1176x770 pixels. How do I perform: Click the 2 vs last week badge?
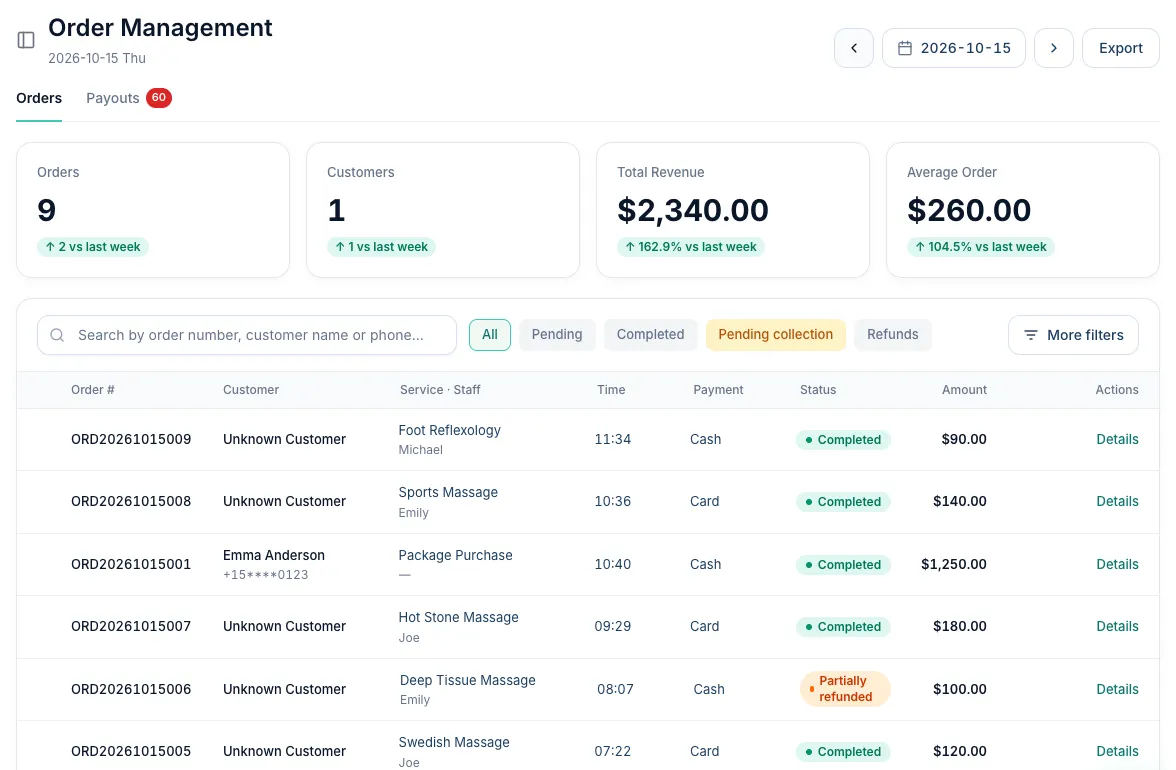click(92, 247)
